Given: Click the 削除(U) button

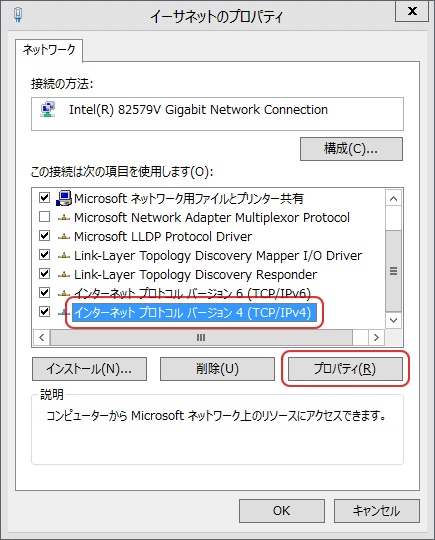Looking at the screenshot, I should pyautogui.click(x=217, y=369).
